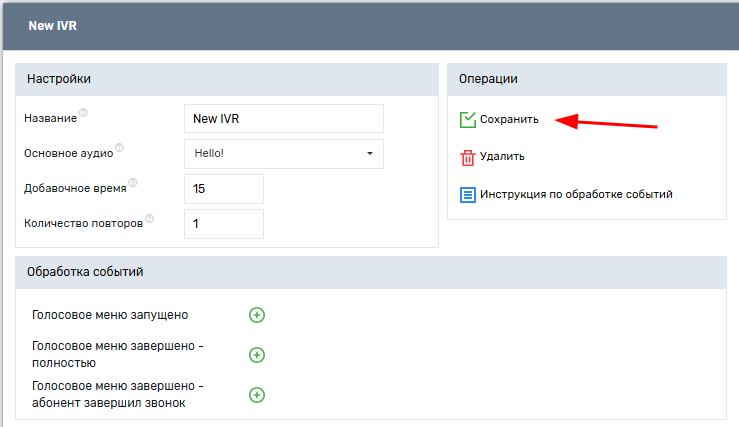Add handler for 'абонент завершил звонок' event
This screenshot has height=427, width=739.
[257, 395]
